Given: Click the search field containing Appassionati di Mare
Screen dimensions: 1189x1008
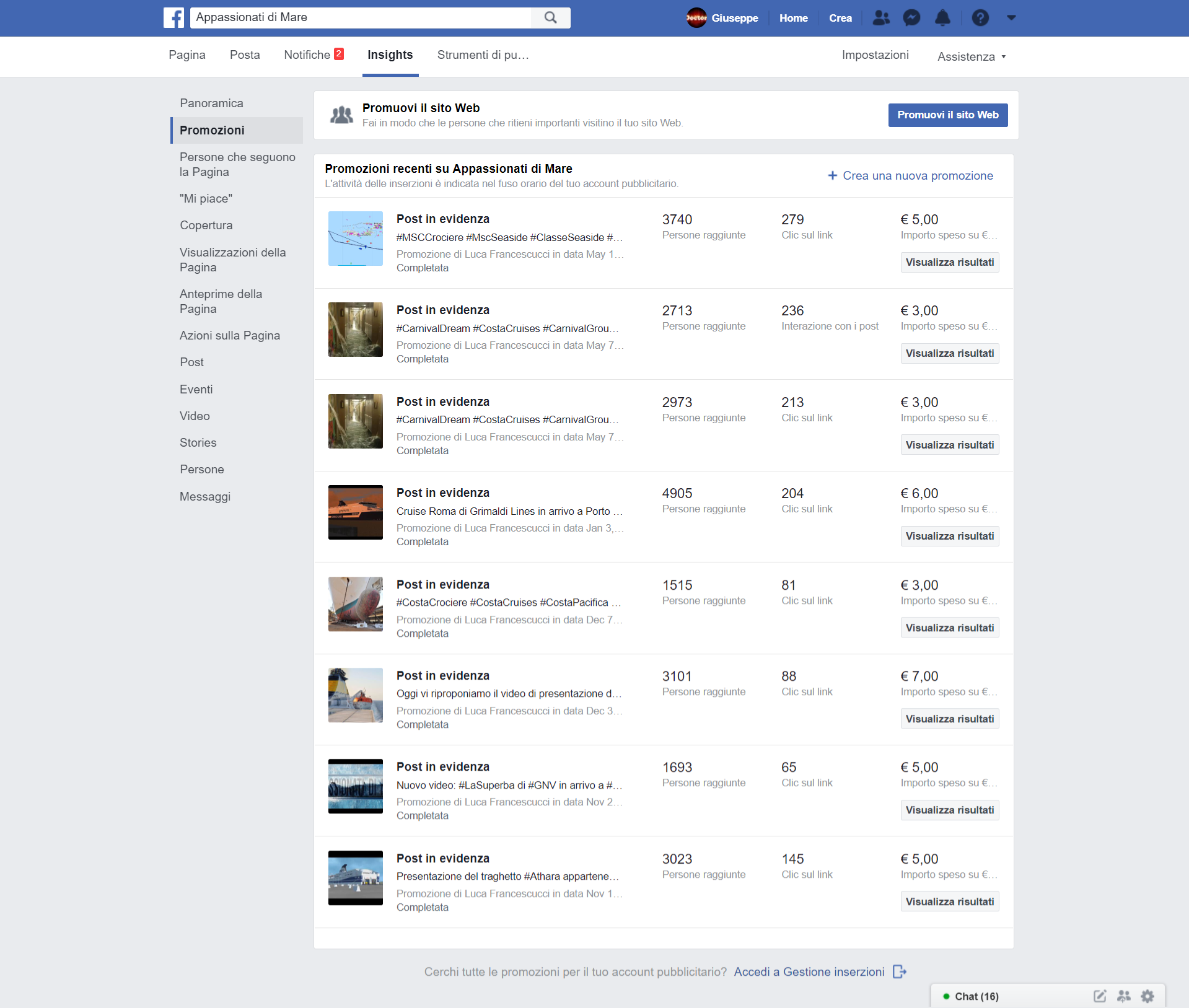Looking at the screenshot, I should pos(361,17).
